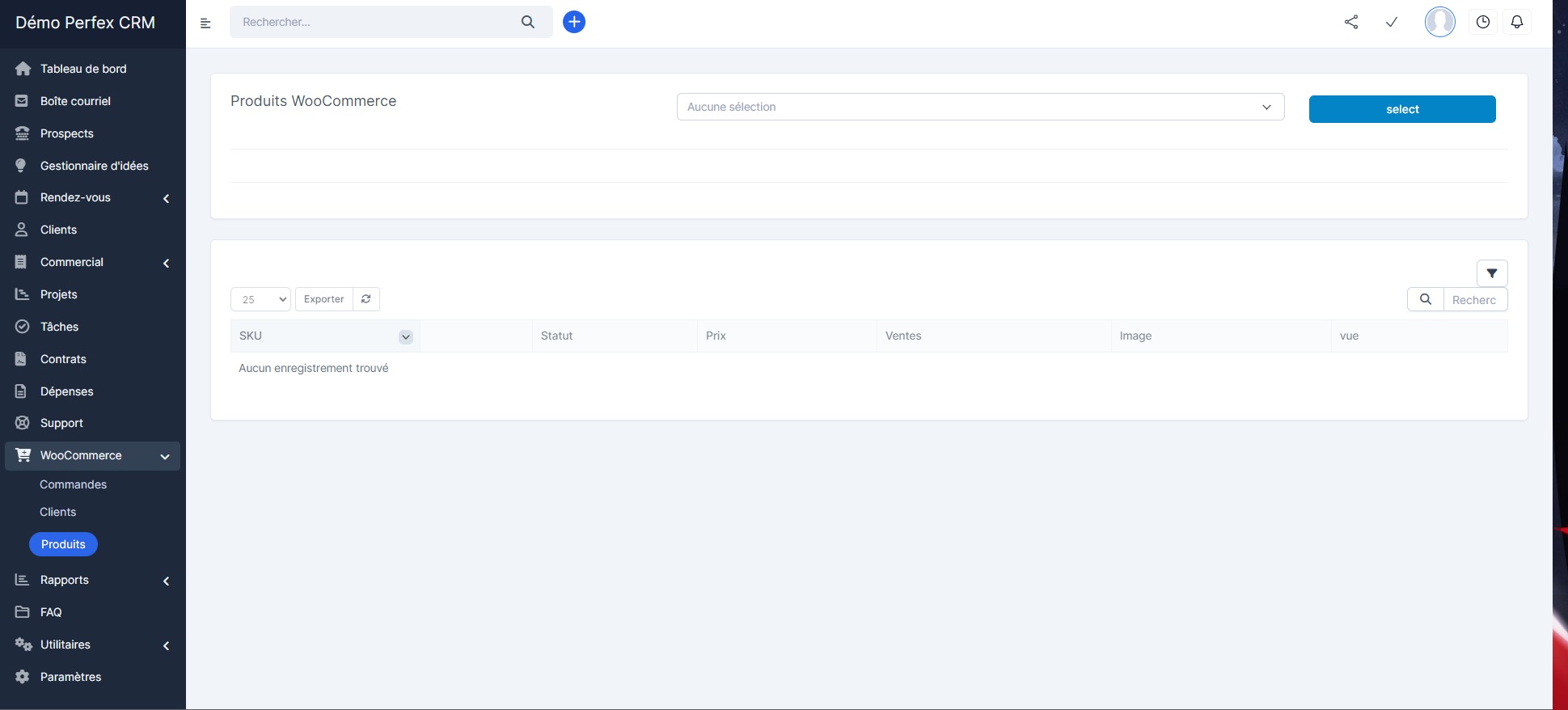Click the share icon in the header
Viewport: 1568px width, 710px height.
pyautogui.click(x=1351, y=22)
